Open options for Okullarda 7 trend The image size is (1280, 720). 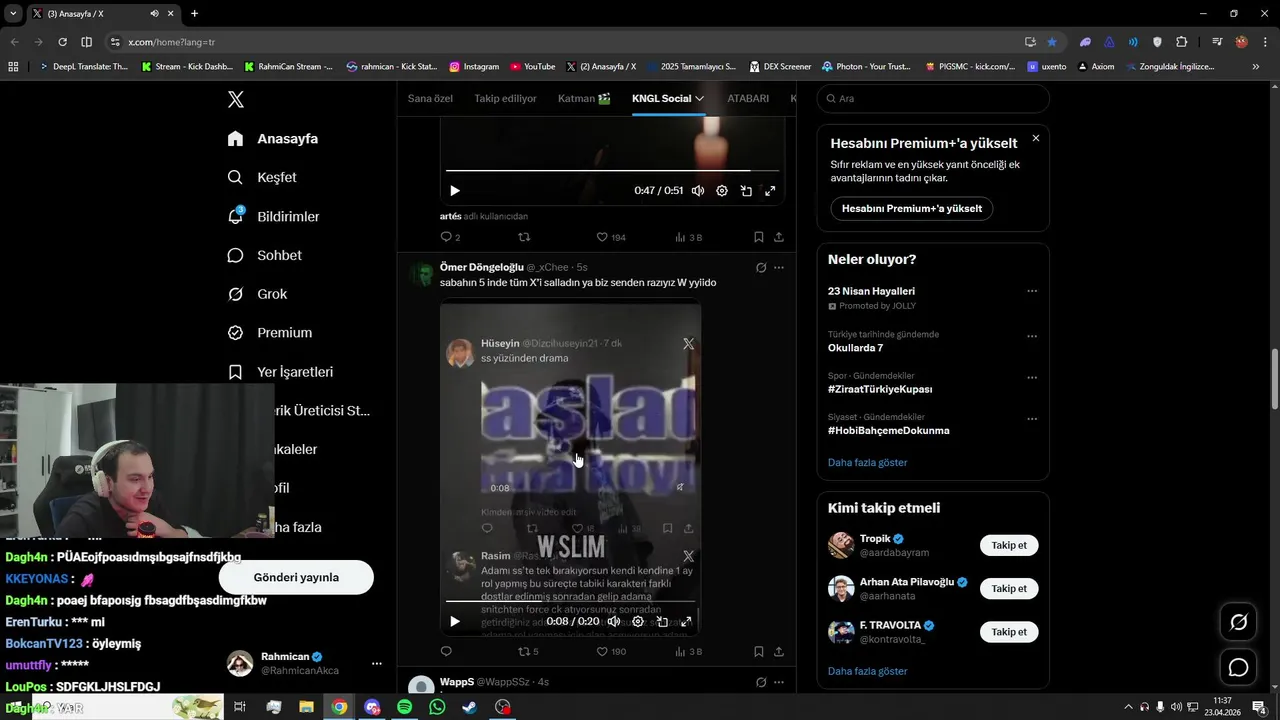coord(1032,336)
